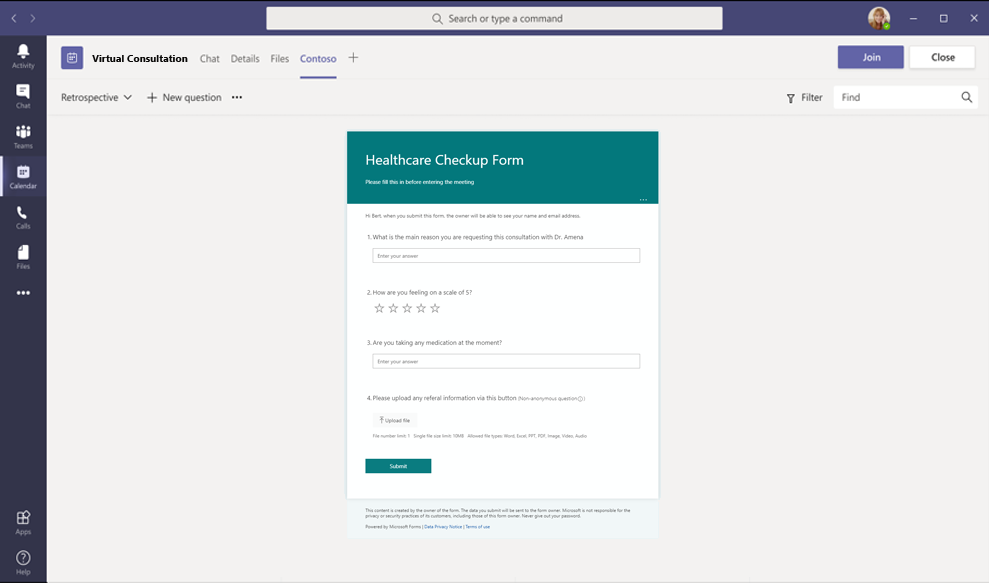The height and width of the screenshot is (583, 989).
Task: Click the medication answer field
Action: [x=506, y=361]
